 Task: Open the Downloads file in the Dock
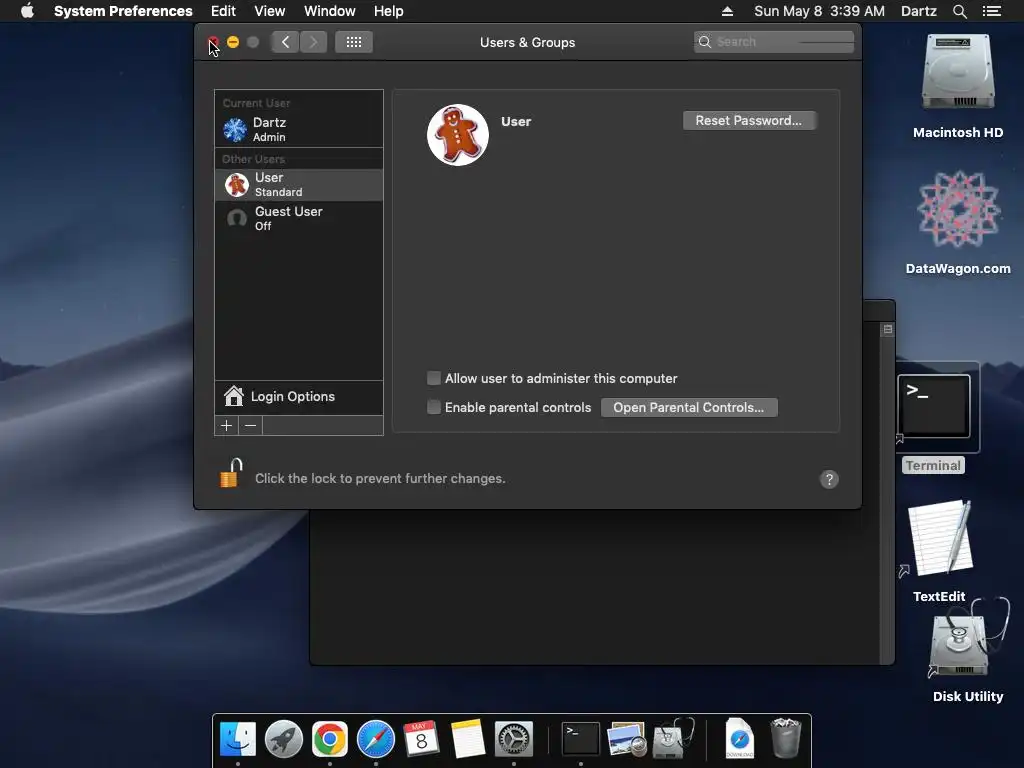click(x=739, y=739)
